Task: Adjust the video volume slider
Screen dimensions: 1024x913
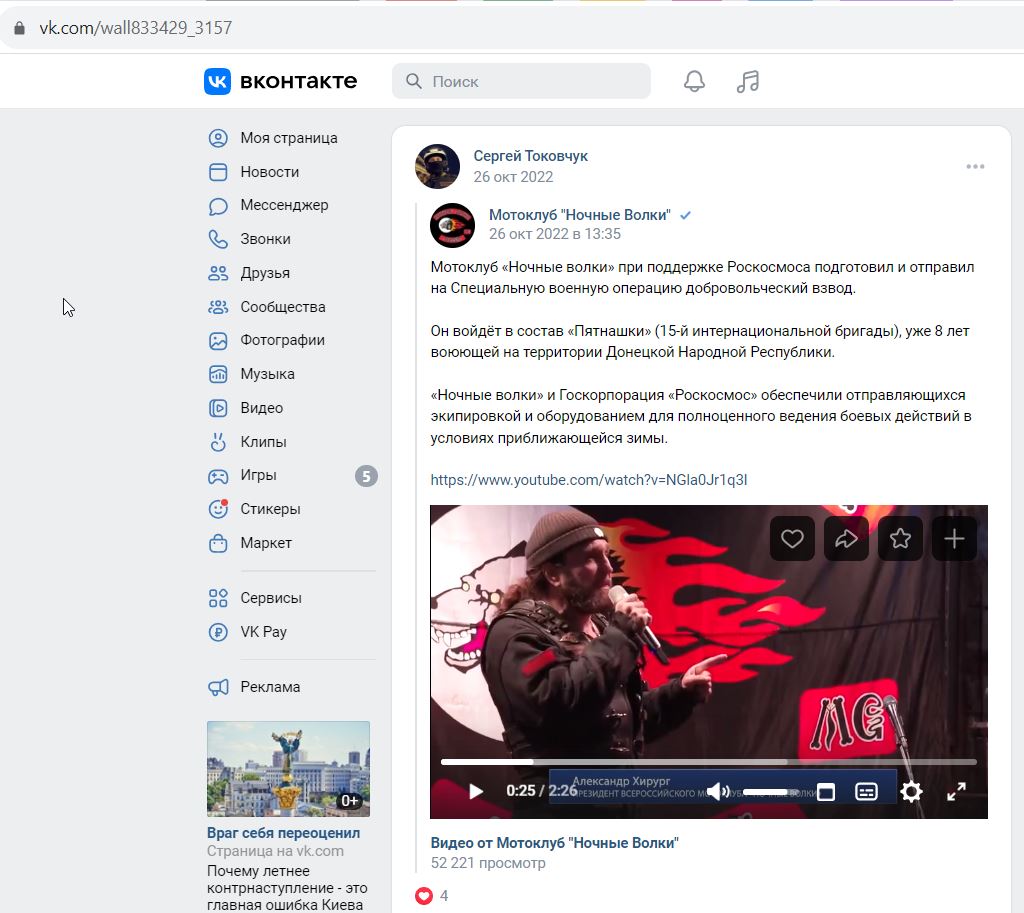Action: point(771,792)
